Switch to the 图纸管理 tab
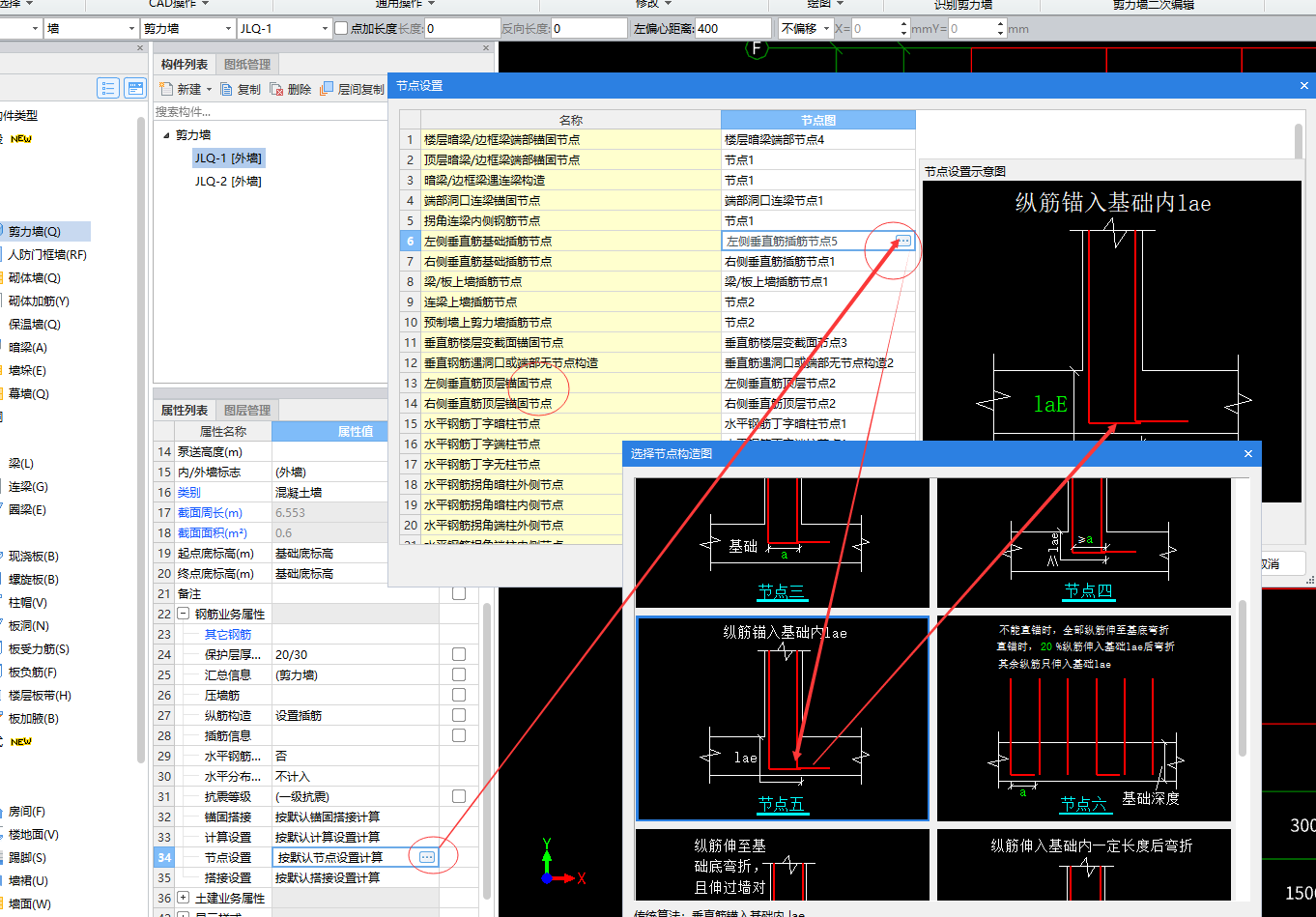 [x=247, y=64]
